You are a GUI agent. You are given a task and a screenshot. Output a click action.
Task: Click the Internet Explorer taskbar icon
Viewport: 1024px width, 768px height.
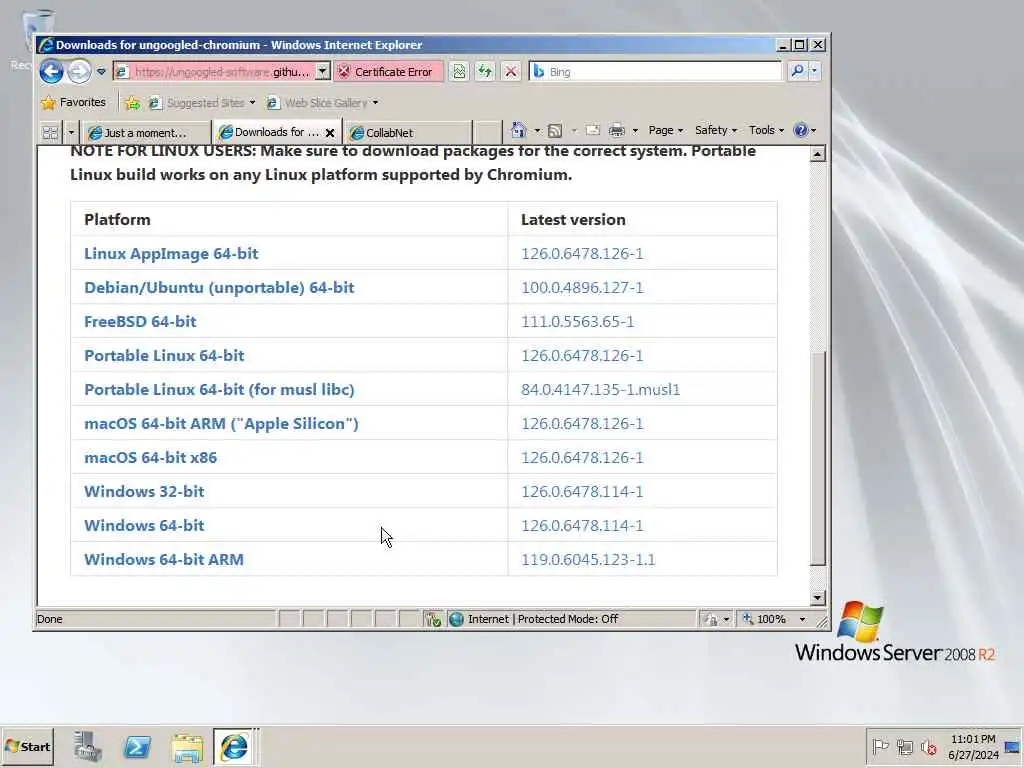(x=234, y=746)
